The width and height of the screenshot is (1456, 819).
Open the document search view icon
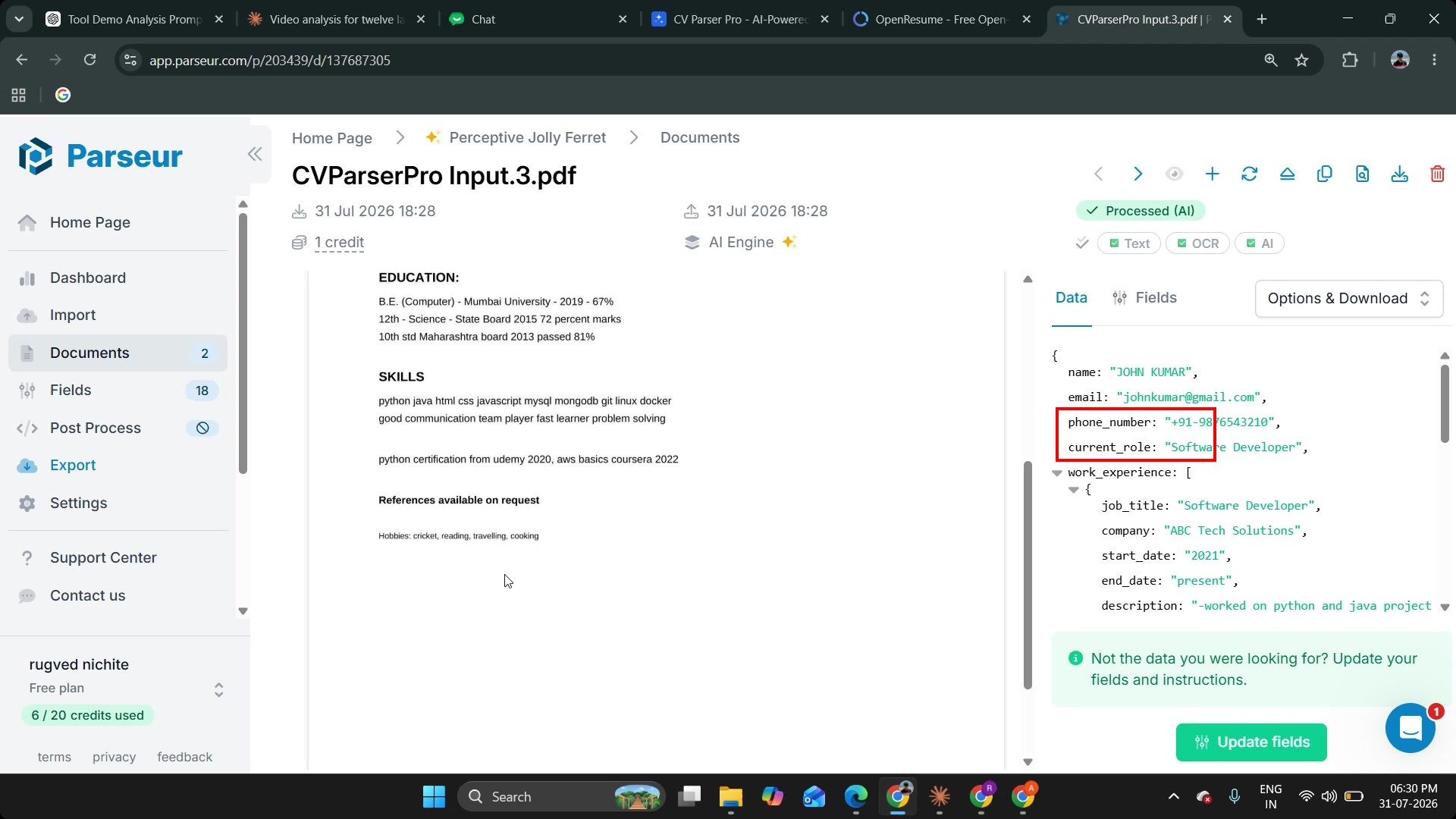[x=1362, y=174]
